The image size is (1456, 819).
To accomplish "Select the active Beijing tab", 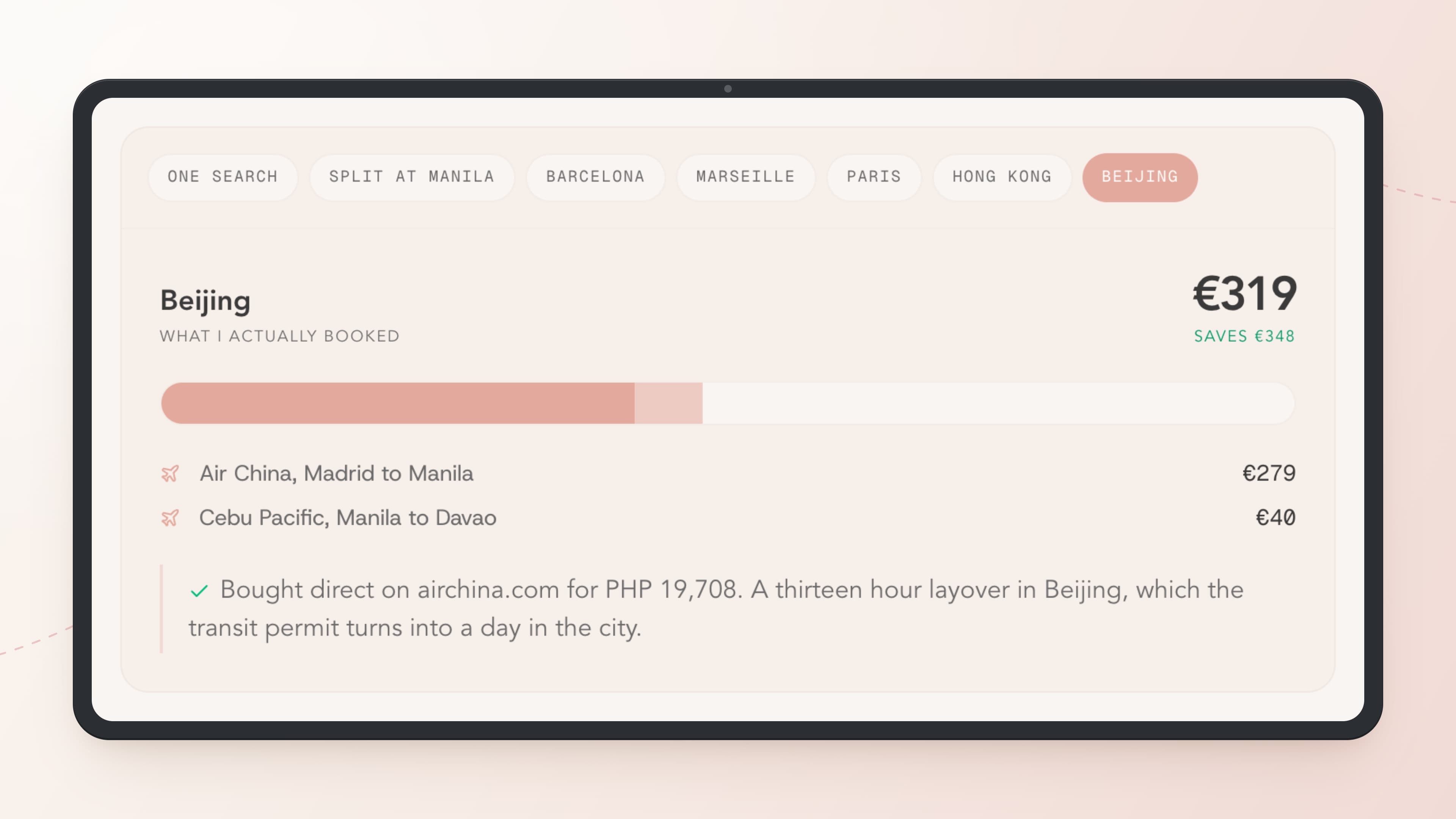I will tap(1139, 177).
